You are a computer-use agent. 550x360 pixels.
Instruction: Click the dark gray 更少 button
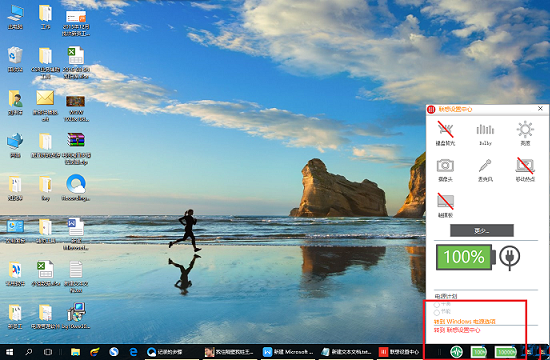click(x=482, y=231)
